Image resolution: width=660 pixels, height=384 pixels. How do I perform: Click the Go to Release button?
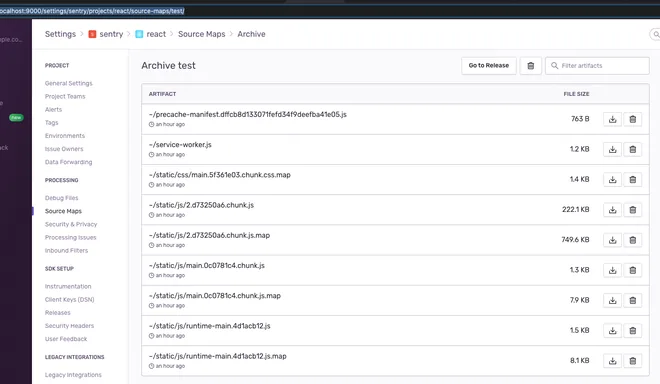click(489, 66)
